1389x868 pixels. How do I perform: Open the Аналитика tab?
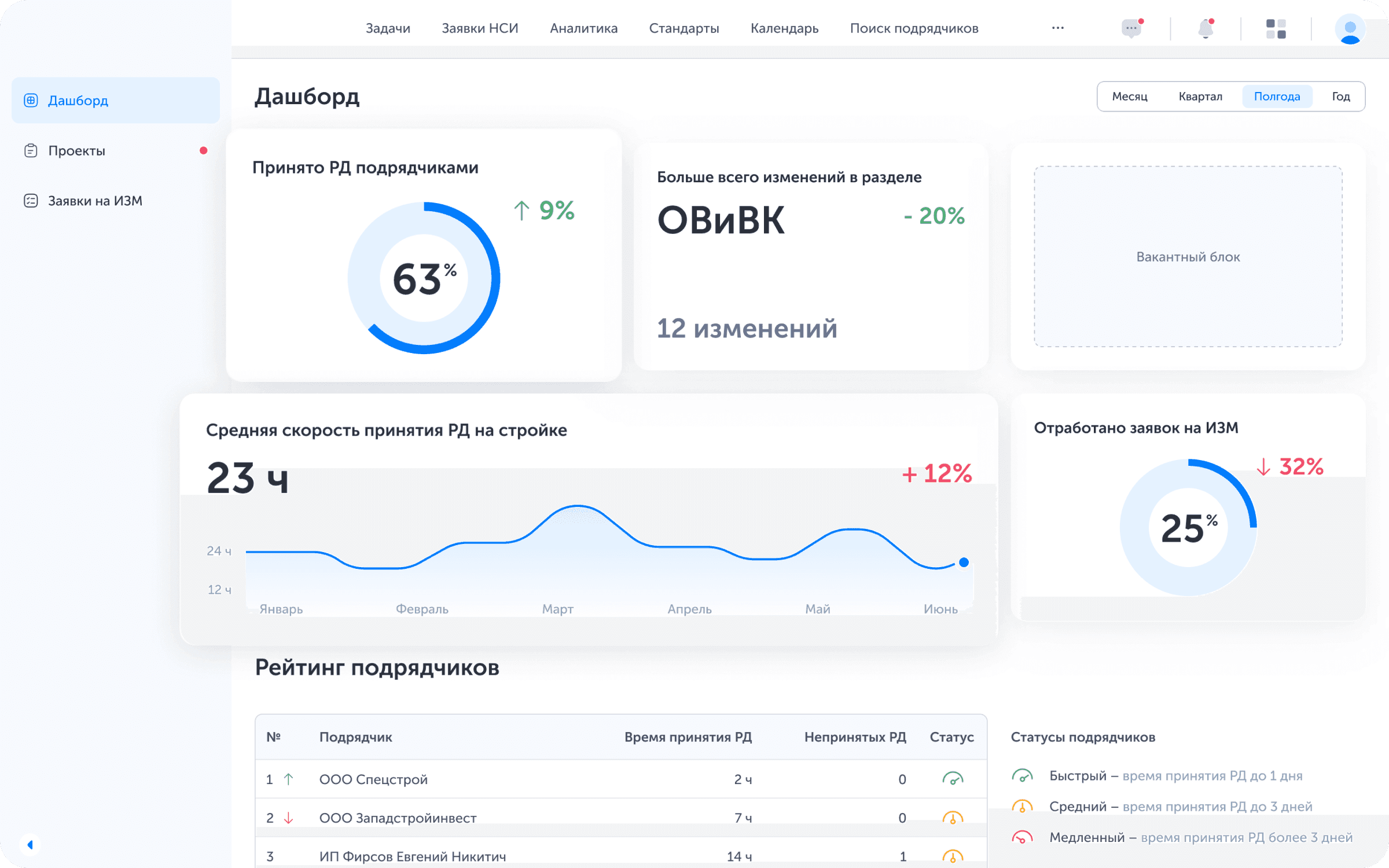click(583, 28)
